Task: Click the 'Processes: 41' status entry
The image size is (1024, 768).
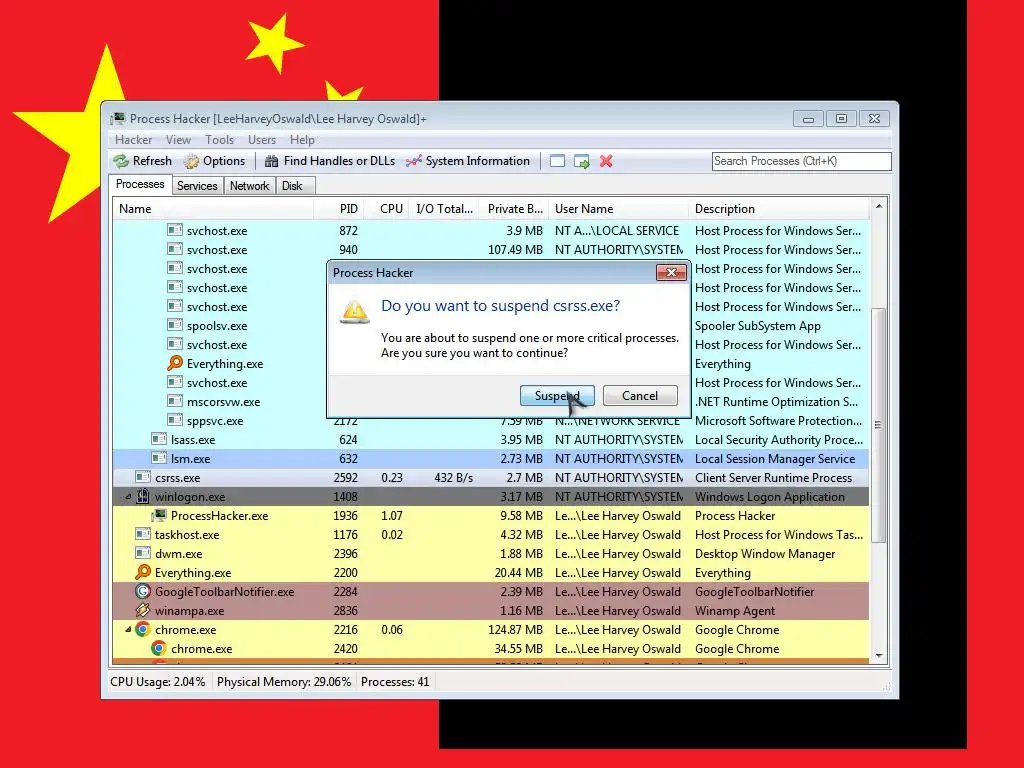Action: click(395, 682)
